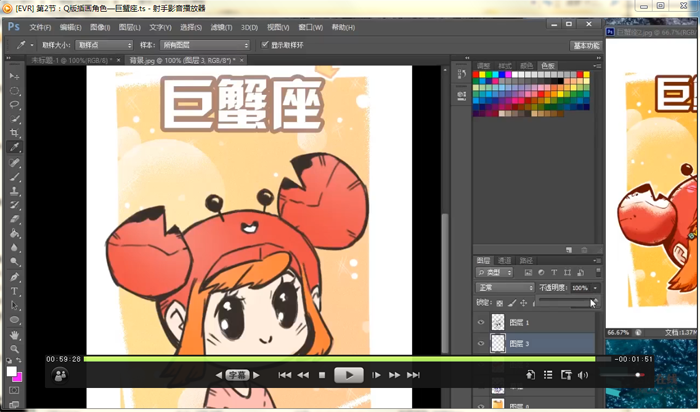This screenshot has width=700, height=412.
Task: Select the Type (T) tool
Action: pos(15,291)
